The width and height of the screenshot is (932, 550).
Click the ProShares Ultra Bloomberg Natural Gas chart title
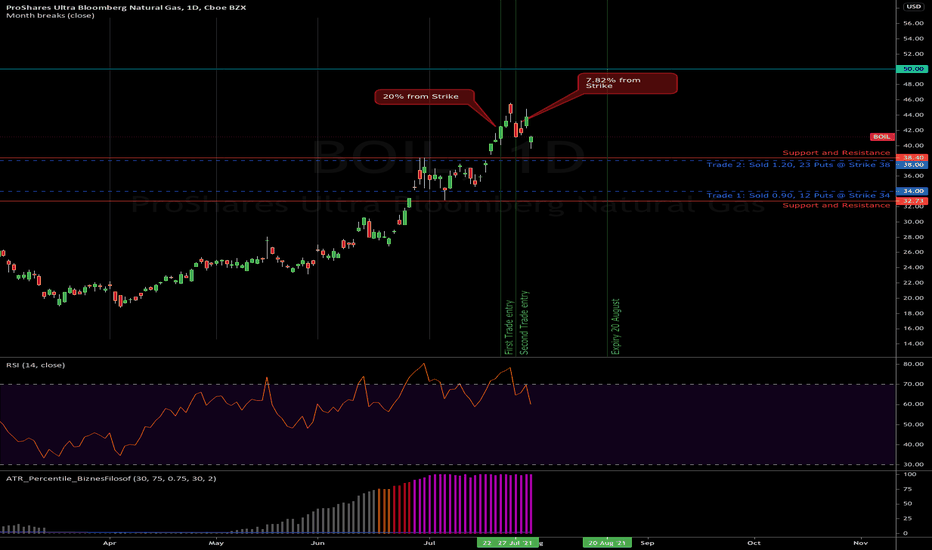(x=126, y=7)
